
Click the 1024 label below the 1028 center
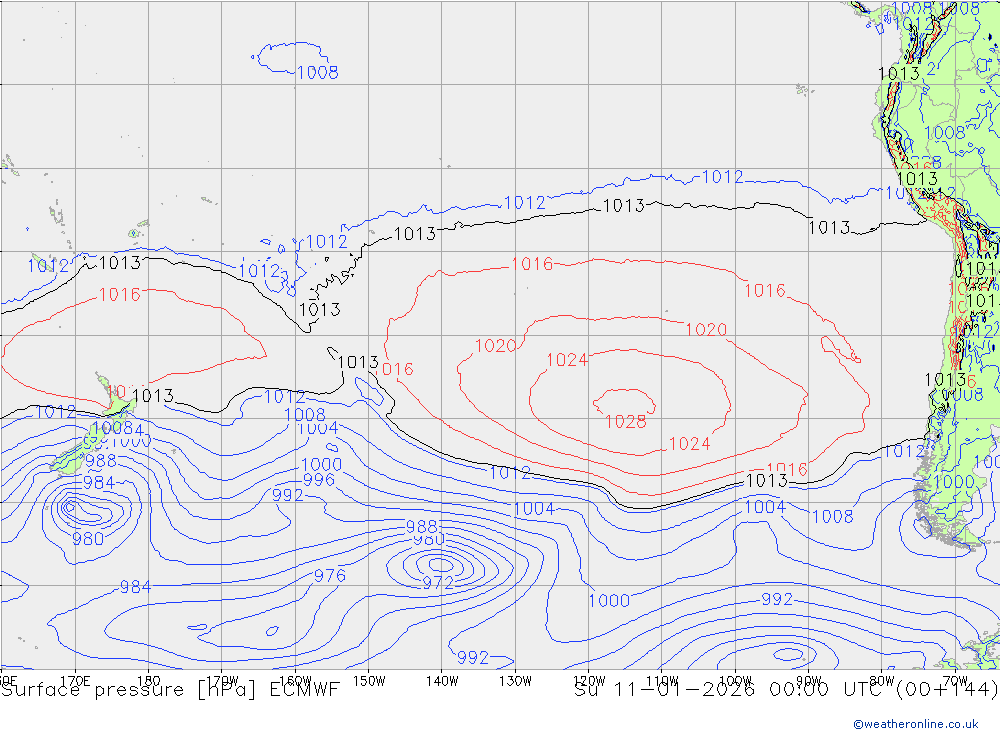point(689,443)
